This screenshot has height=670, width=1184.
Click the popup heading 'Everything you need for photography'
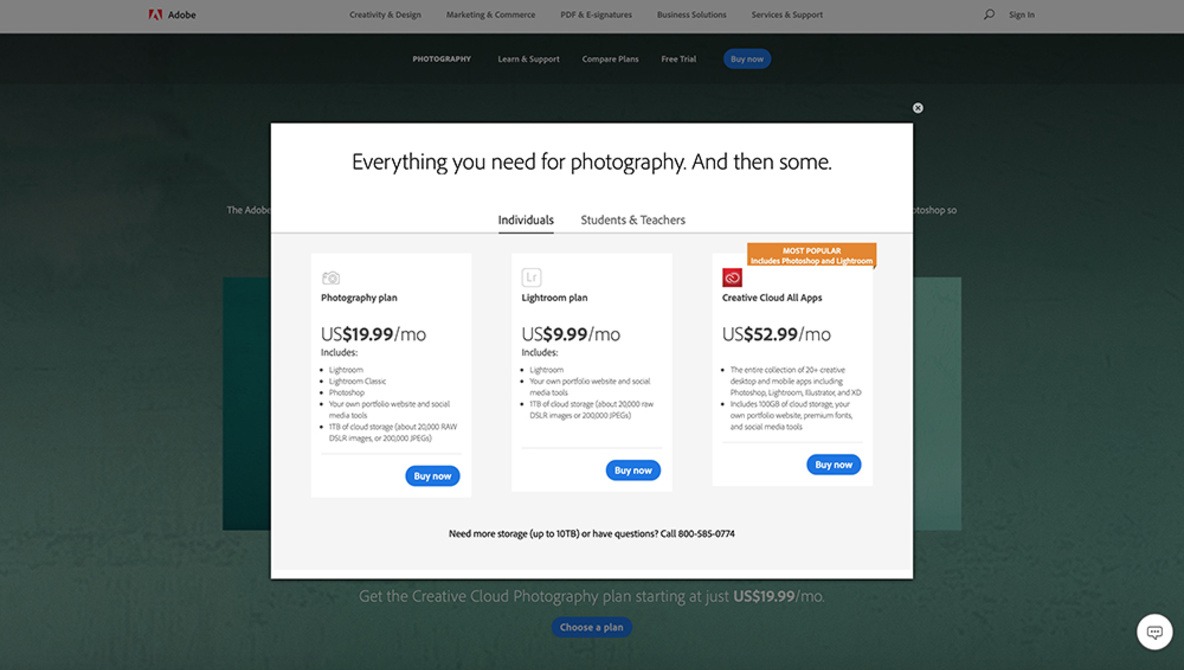[x=591, y=162]
